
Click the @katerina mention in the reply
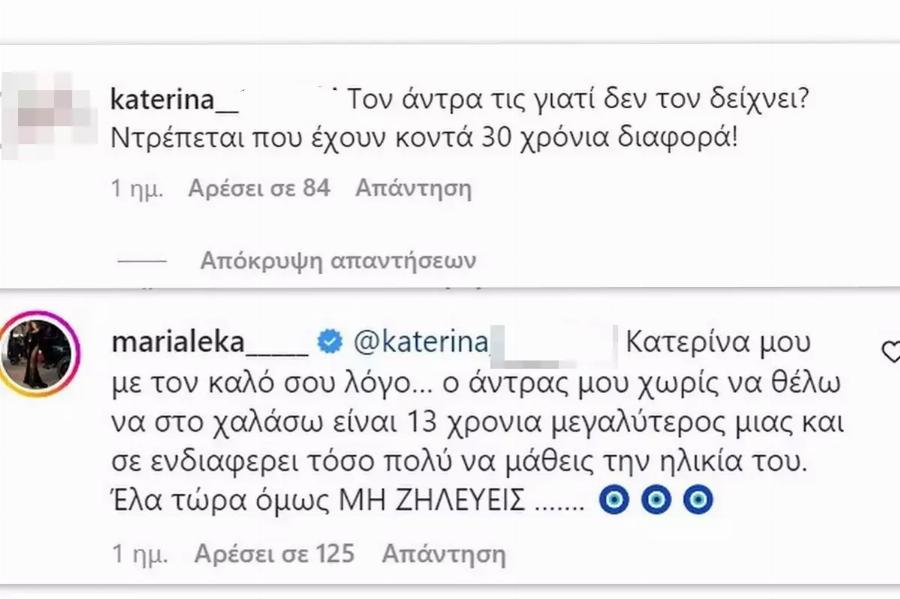420,342
